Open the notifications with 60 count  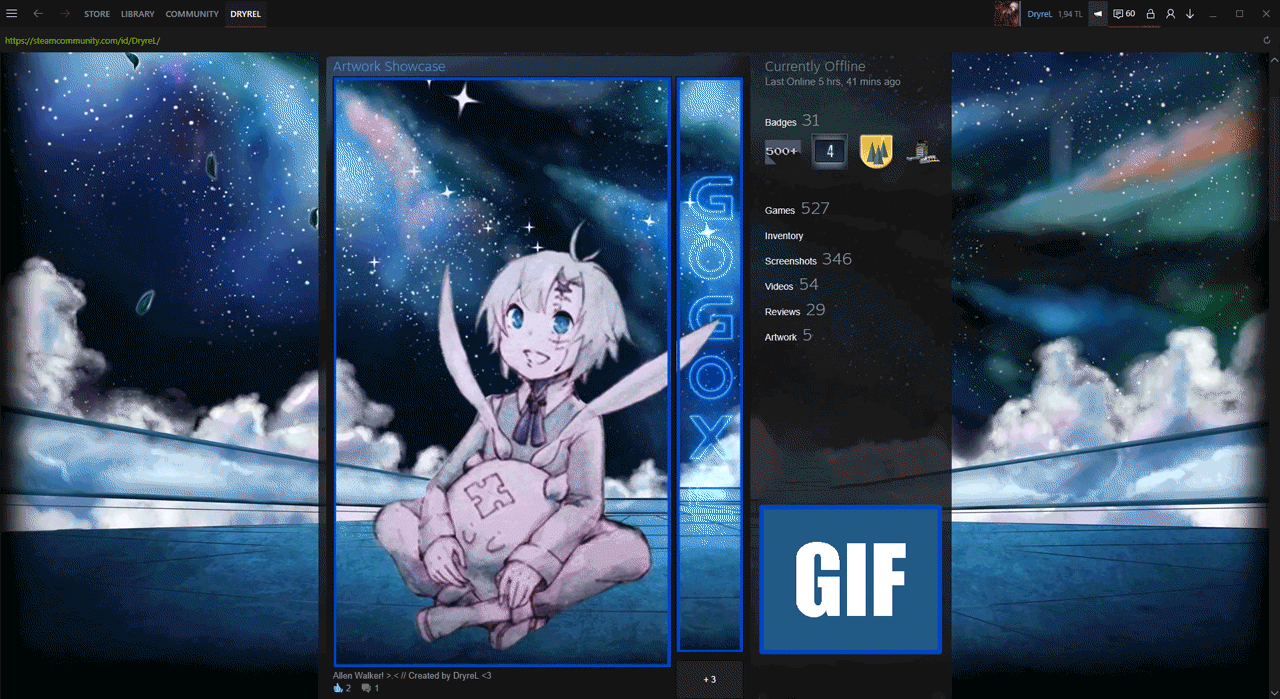tap(1124, 14)
